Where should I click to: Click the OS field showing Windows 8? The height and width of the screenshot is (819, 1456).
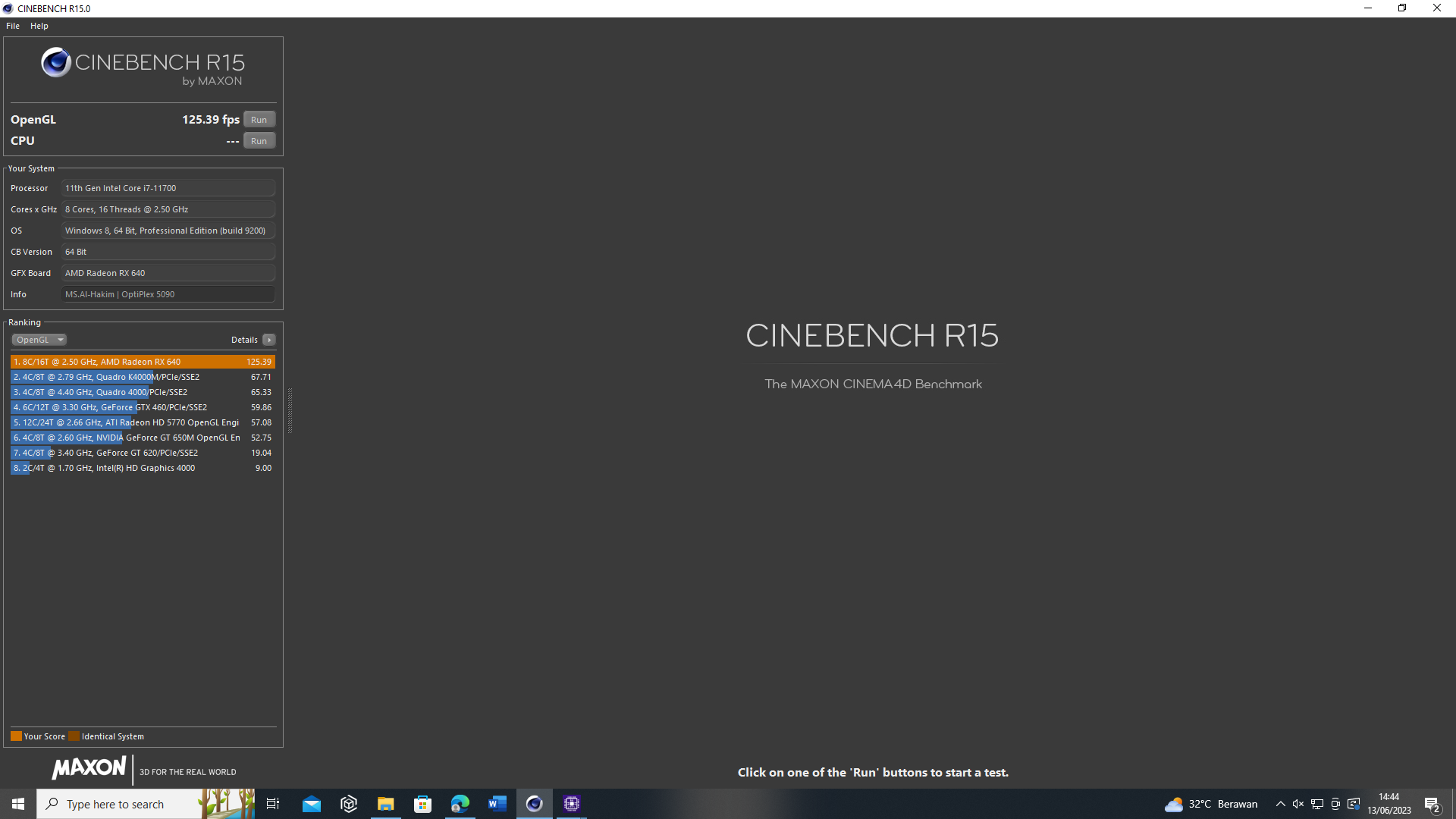coord(168,231)
